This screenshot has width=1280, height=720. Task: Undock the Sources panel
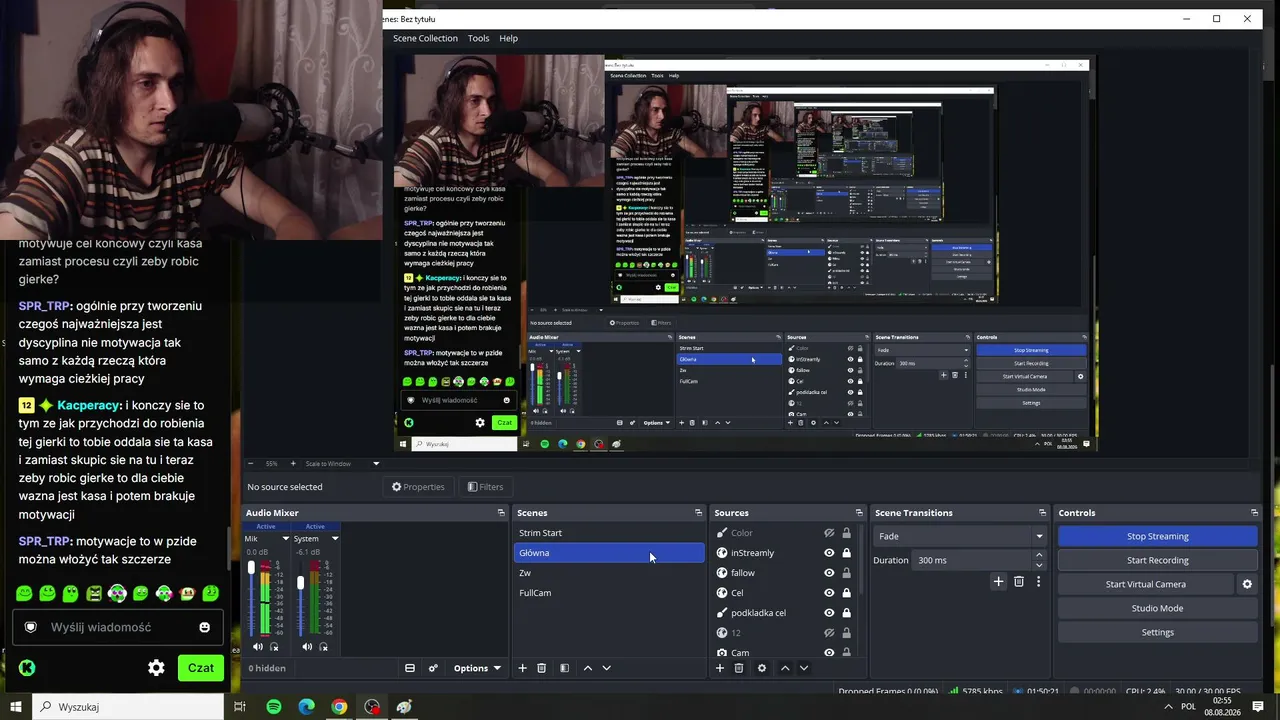click(859, 513)
